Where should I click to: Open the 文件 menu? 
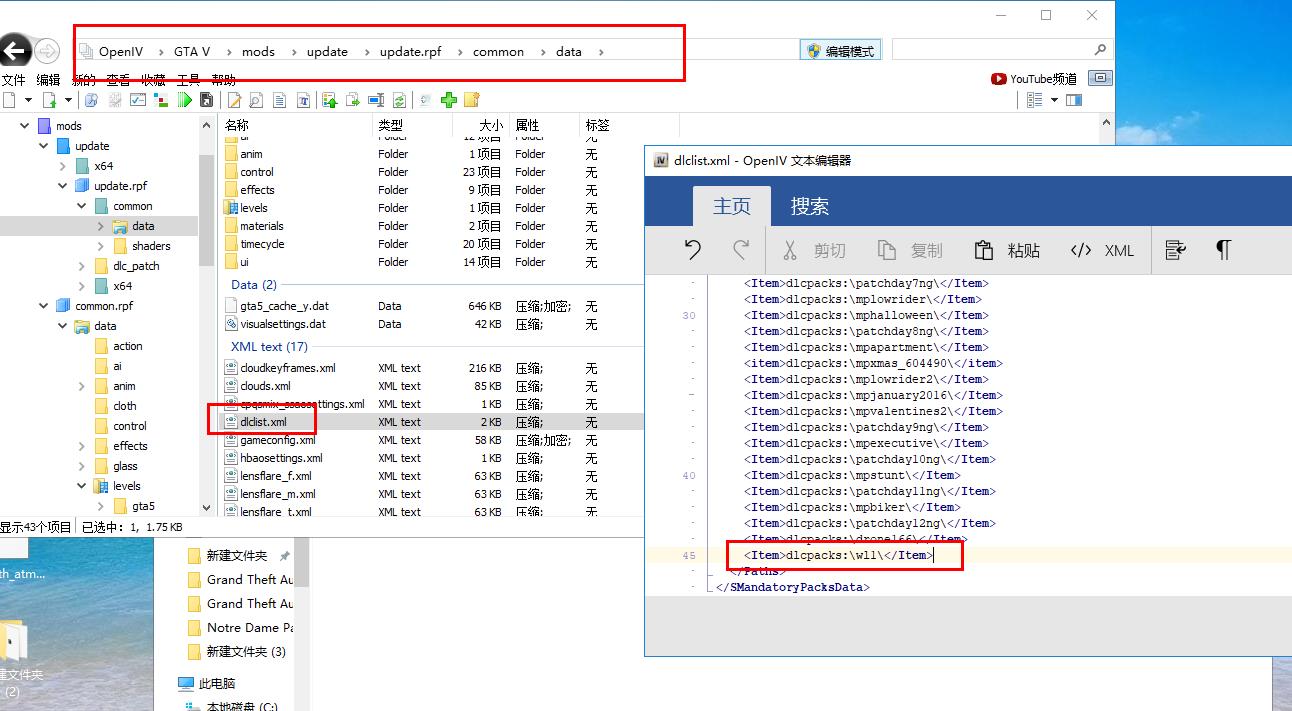pos(13,80)
